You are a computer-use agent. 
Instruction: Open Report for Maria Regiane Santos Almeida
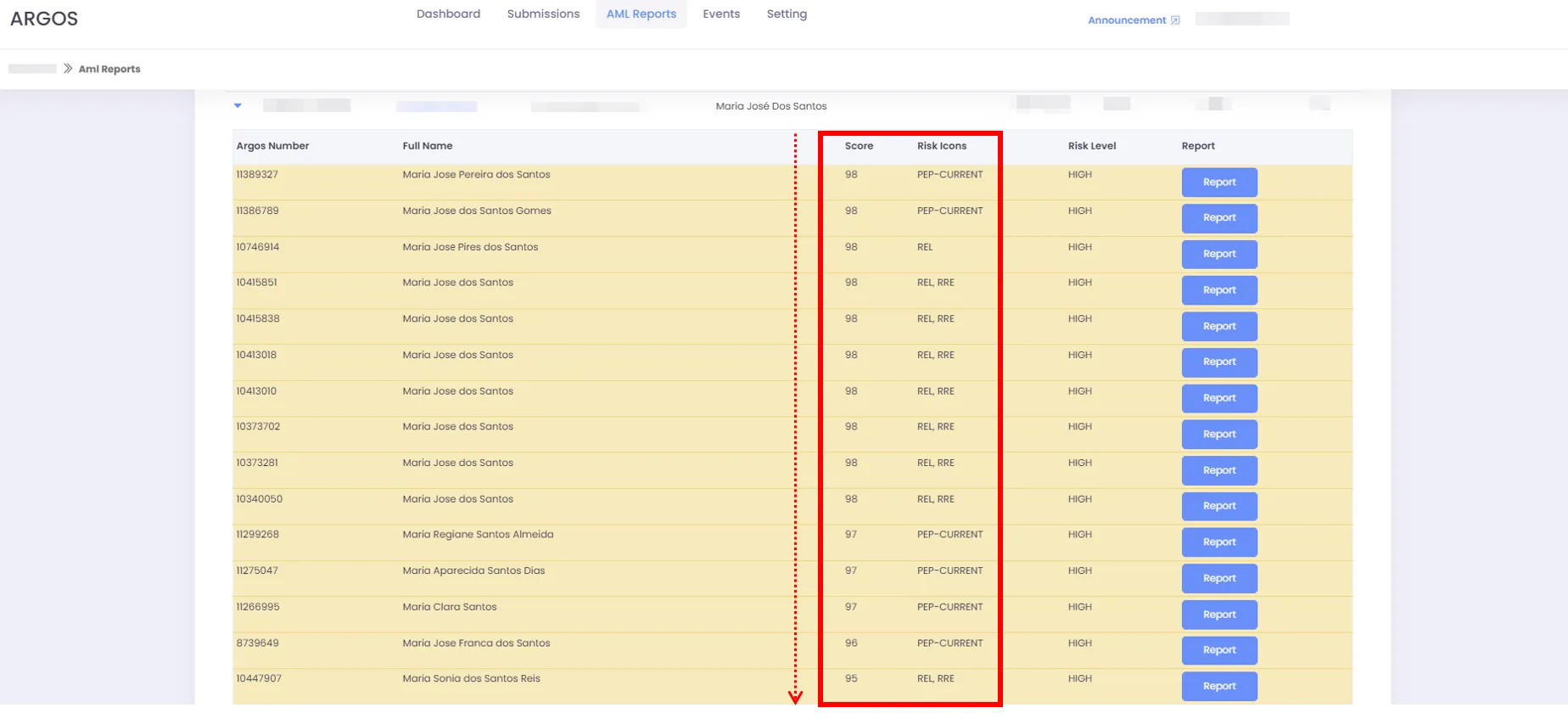[x=1219, y=542]
